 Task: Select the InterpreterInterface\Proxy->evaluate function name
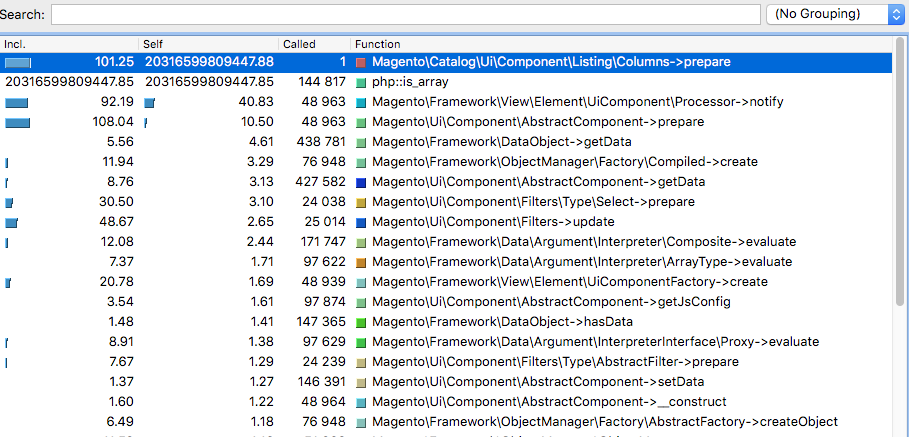[x=596, y=342]
